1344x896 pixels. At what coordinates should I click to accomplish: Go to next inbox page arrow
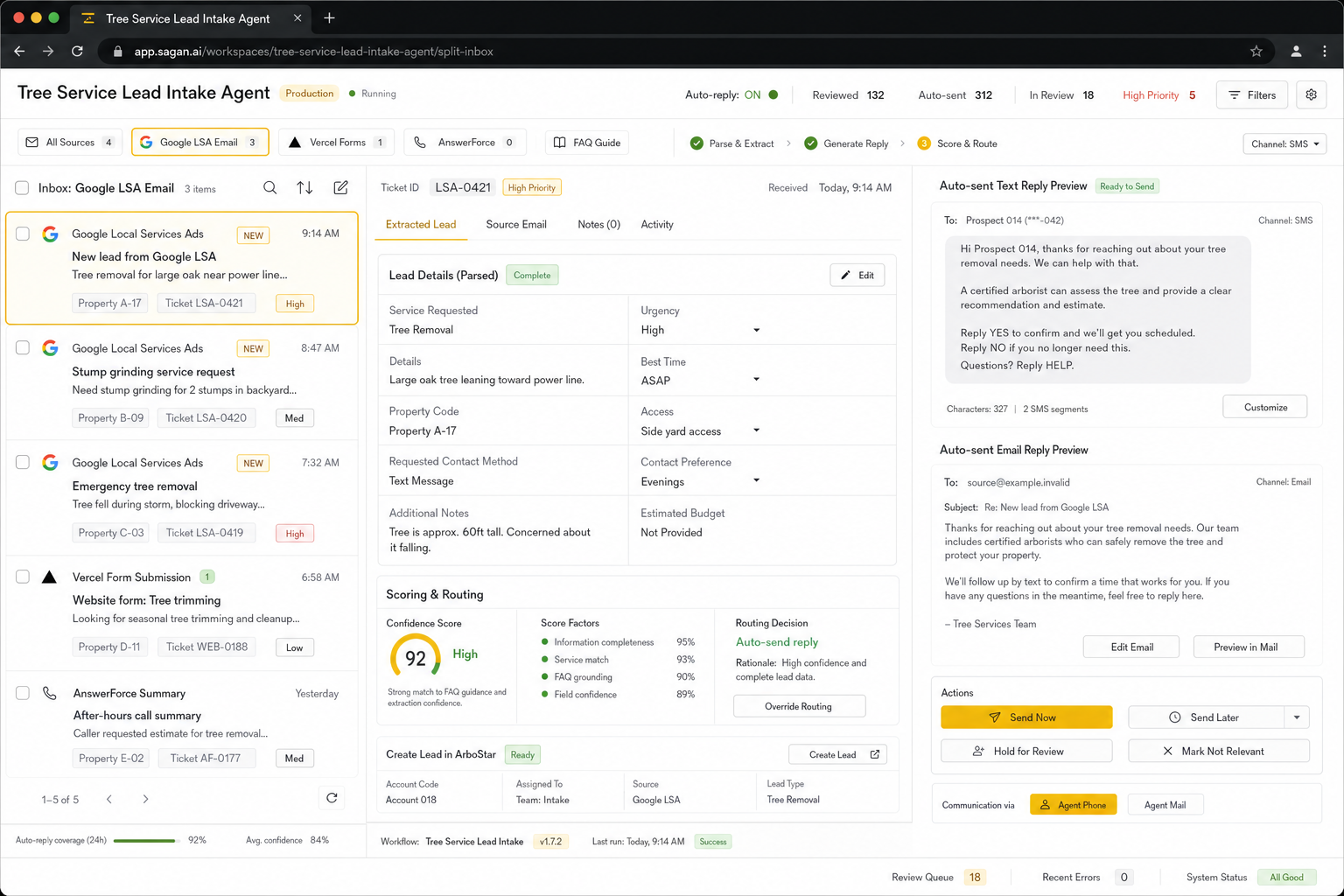(x=145, y=799)
